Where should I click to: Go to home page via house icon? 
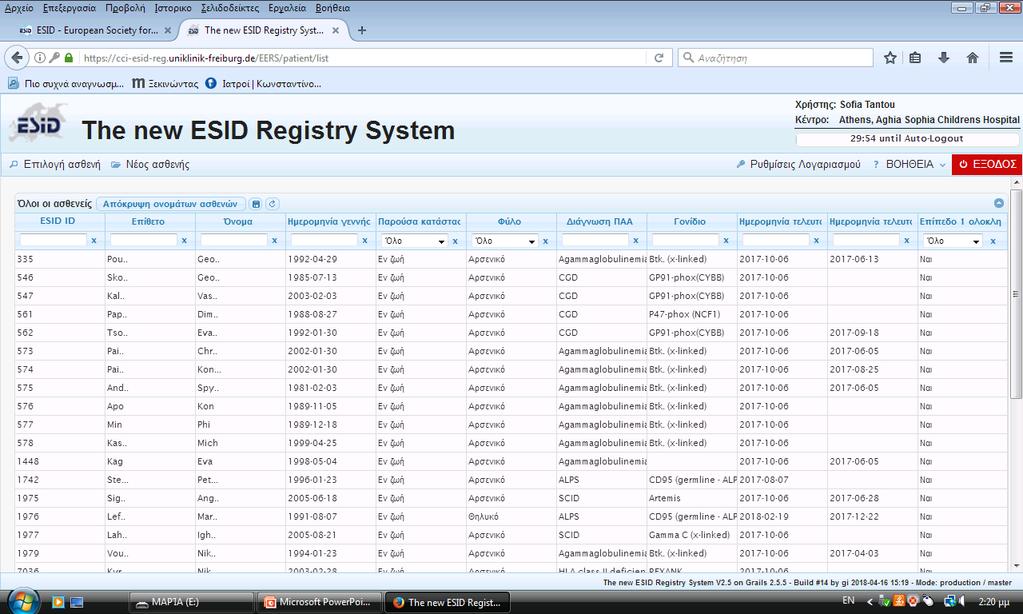pyautogui.click(x=972, y=57)
